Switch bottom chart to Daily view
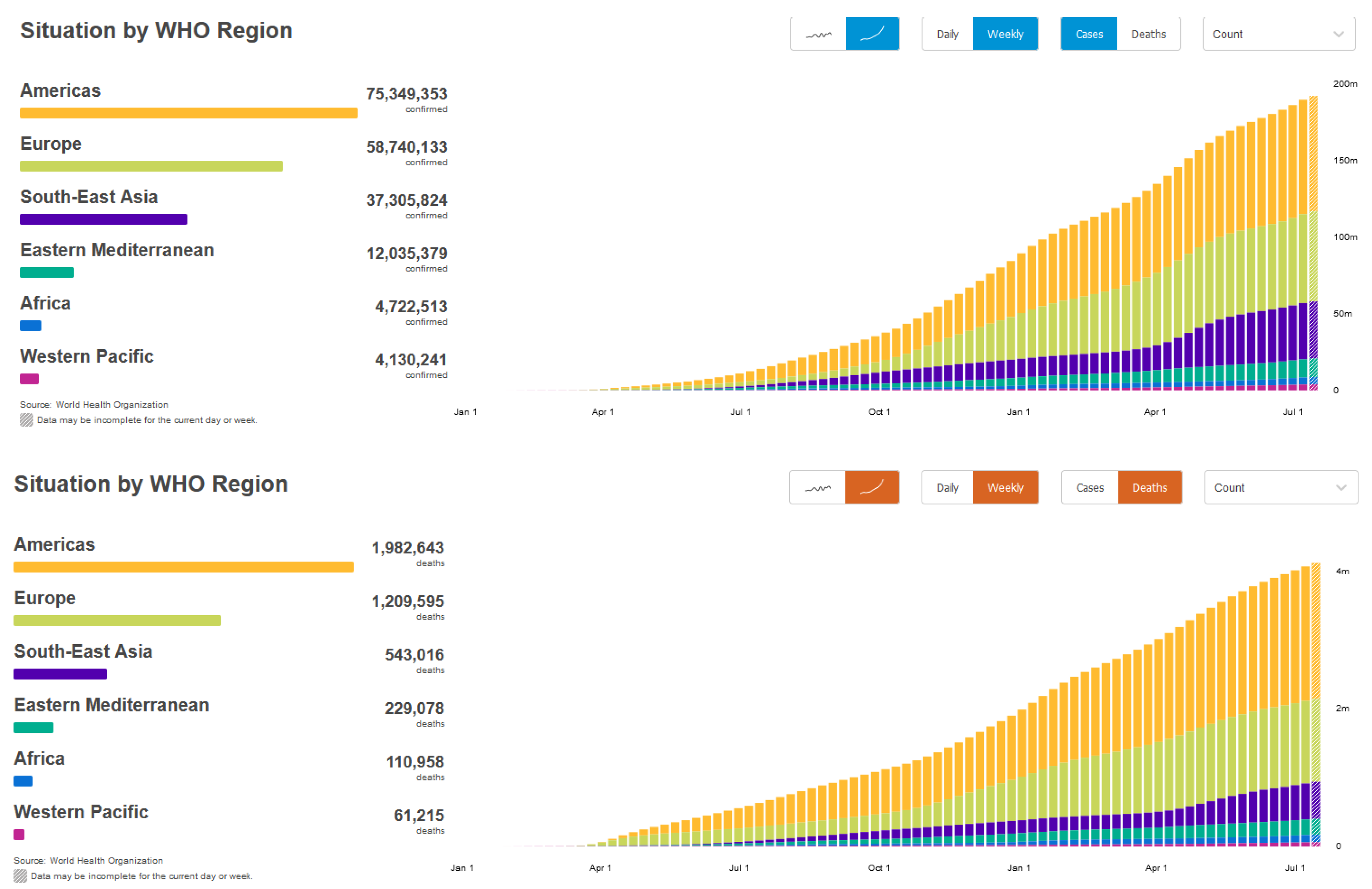1372x889 pixels. click(947, 488)
